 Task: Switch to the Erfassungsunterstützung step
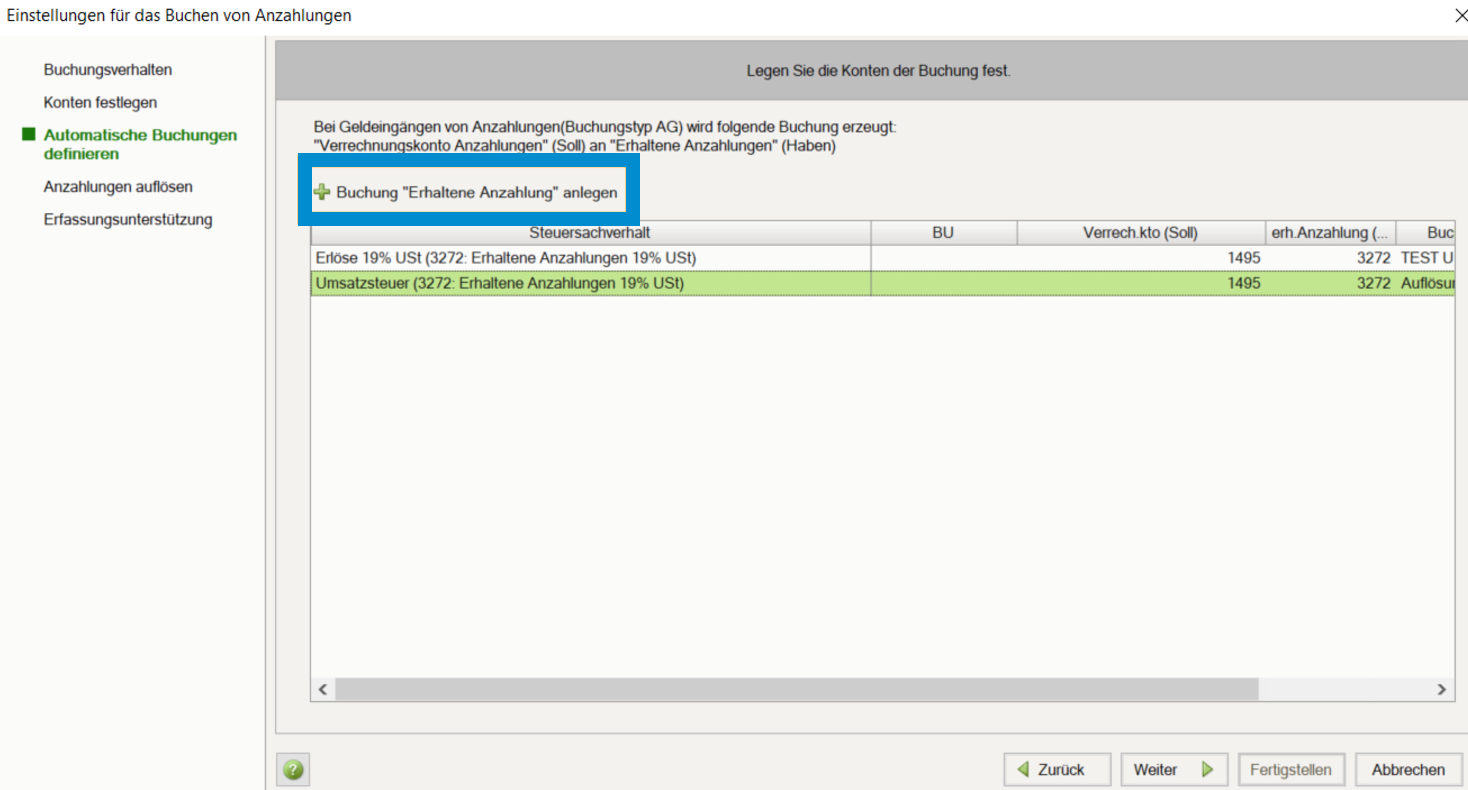[x=127, y=219]
